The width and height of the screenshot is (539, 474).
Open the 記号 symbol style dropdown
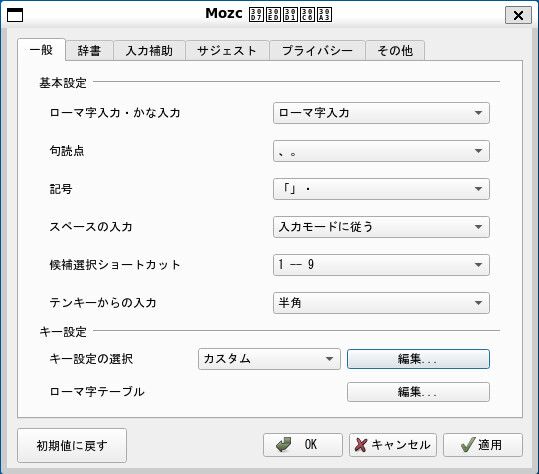(381, 189)
